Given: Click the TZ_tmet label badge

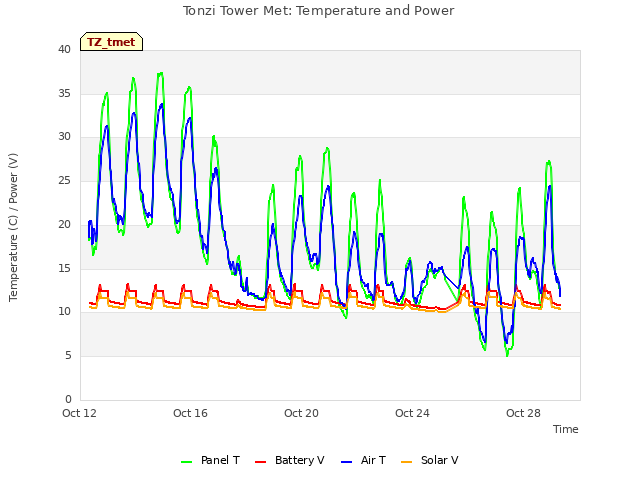Looking at the screenshot, I should (111, 42).
